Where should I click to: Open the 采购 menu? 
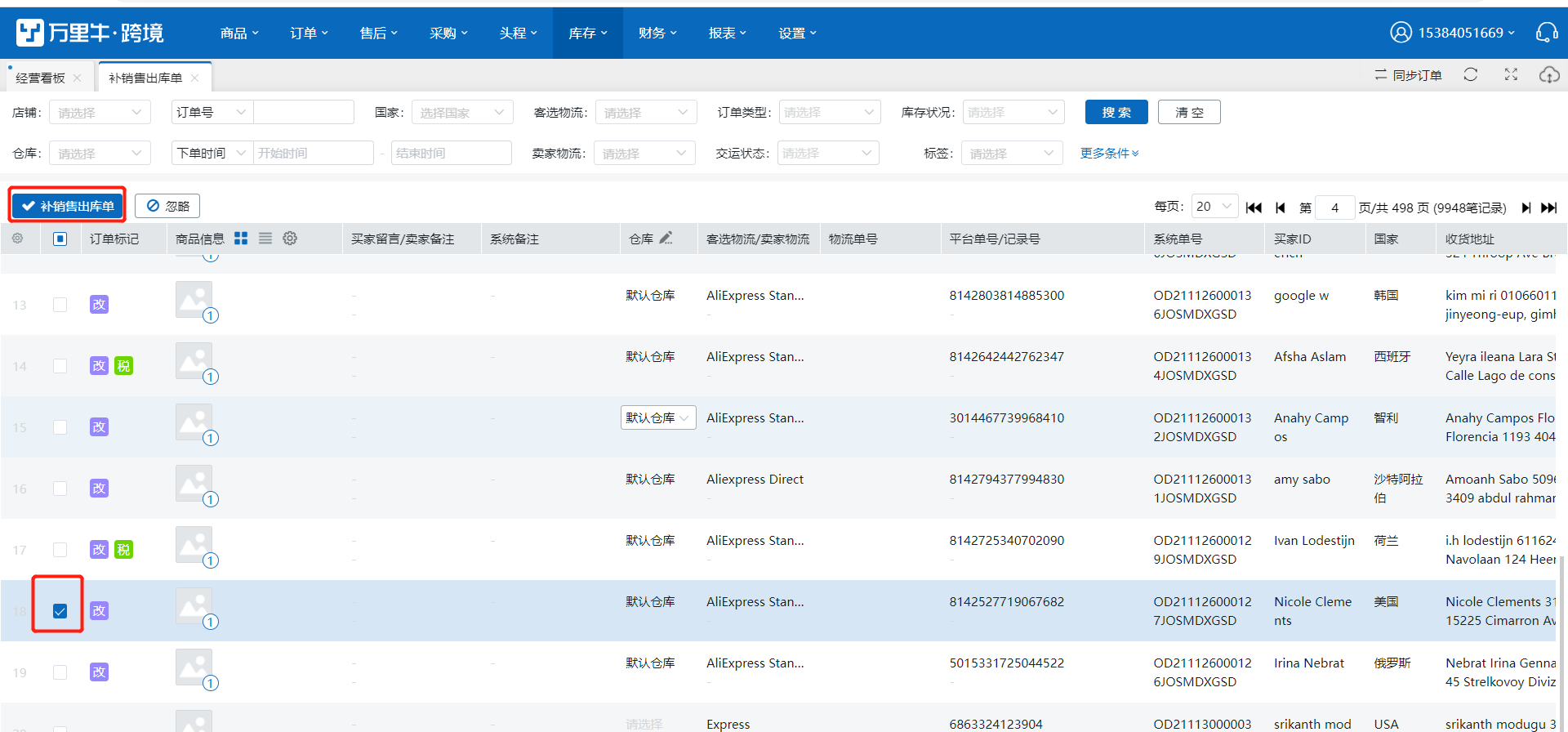pos(448,33)
